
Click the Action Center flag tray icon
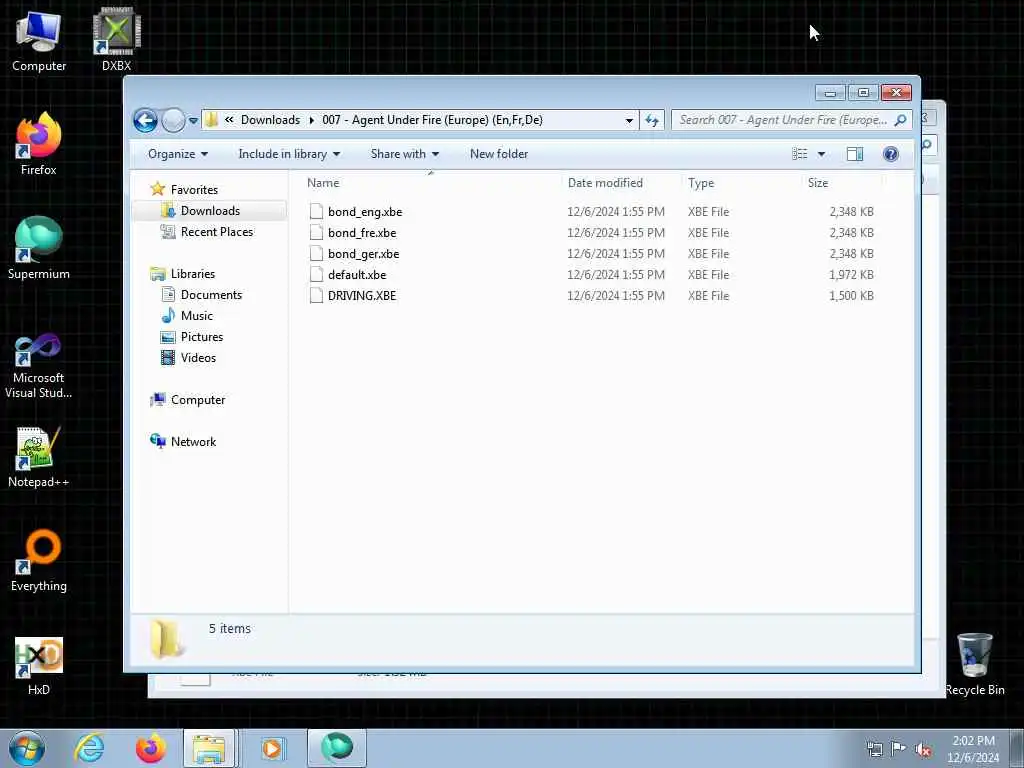point(899,750)
